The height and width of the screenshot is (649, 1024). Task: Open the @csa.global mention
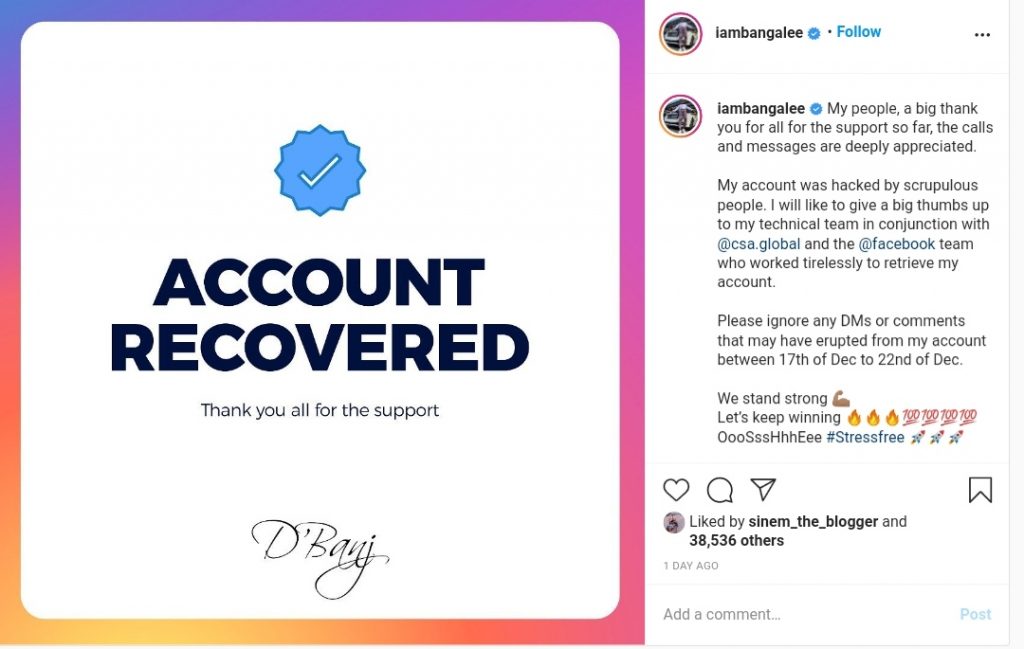(757, 243)
